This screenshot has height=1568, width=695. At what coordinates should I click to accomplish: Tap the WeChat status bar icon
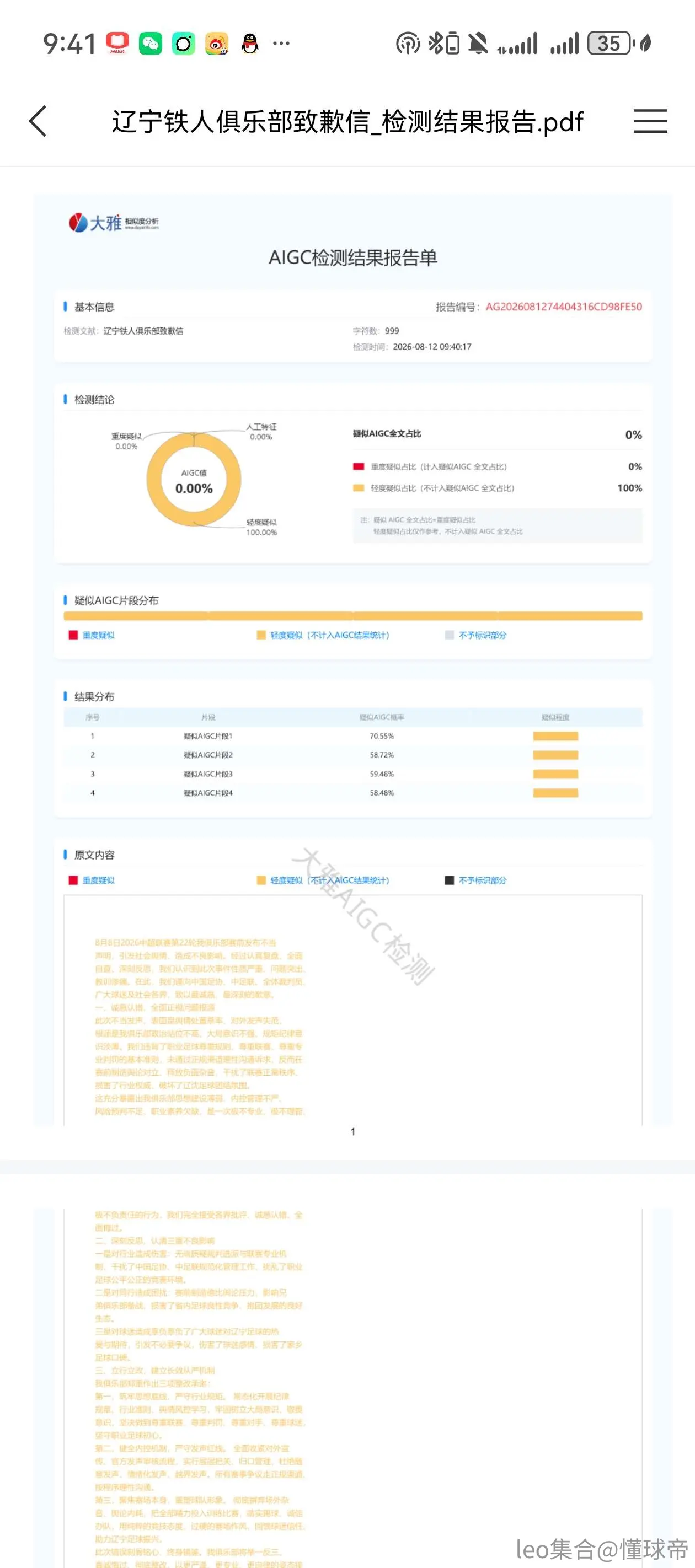151,43
